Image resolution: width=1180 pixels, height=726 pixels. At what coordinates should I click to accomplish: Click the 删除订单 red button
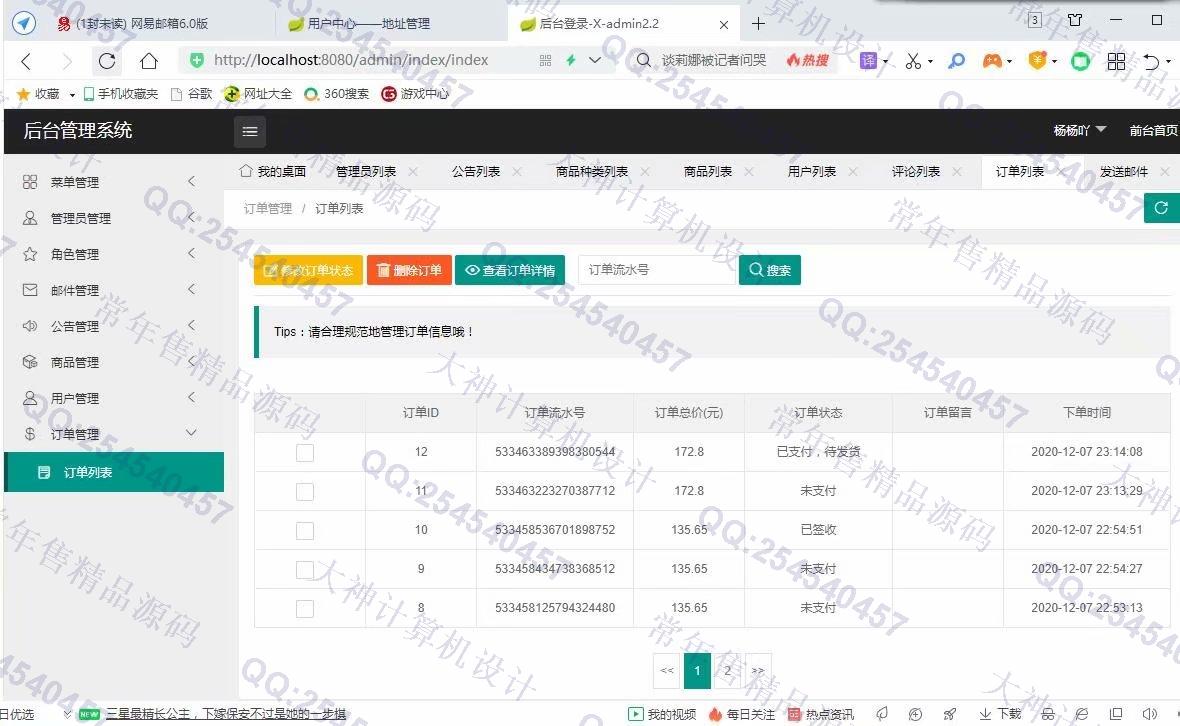click(409, 270)
